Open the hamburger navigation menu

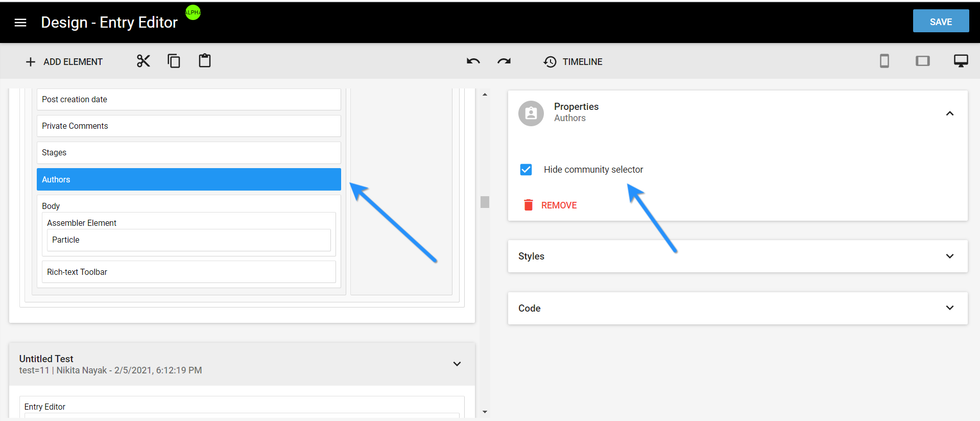(20, 23)
